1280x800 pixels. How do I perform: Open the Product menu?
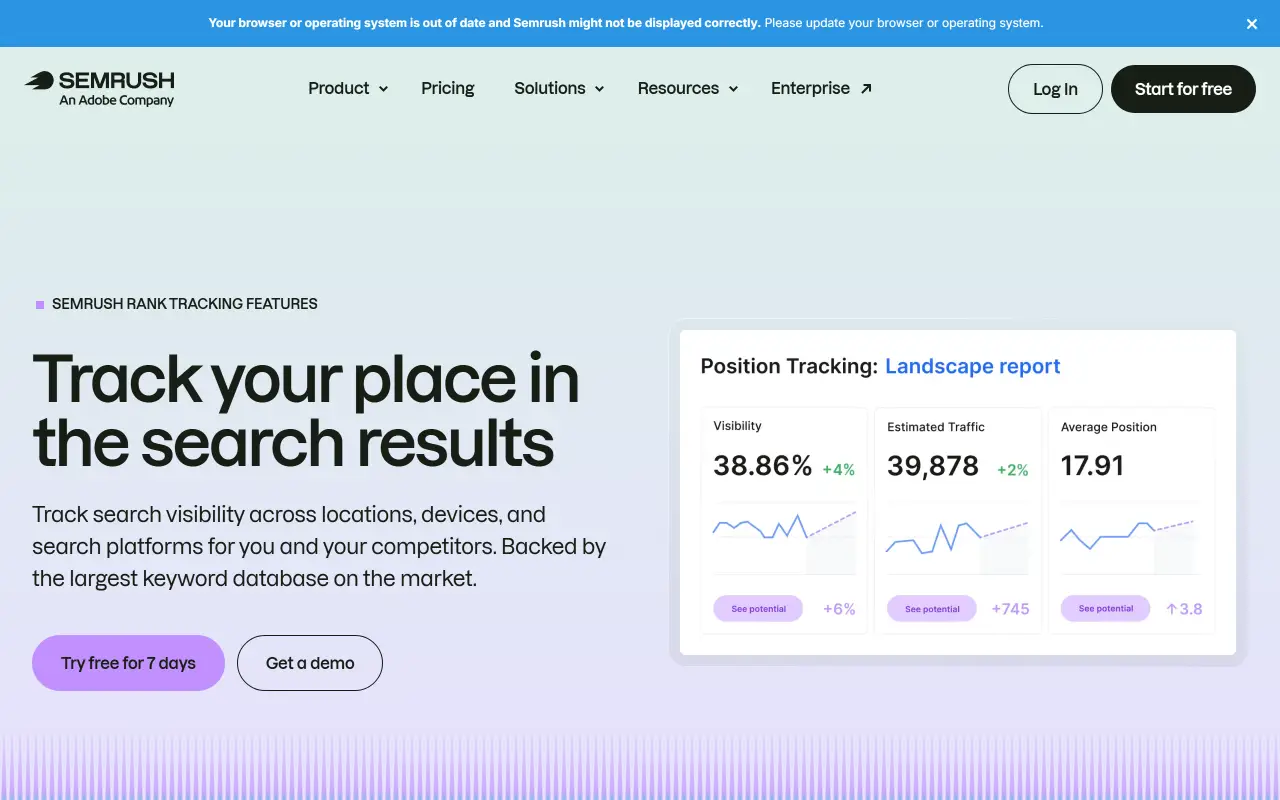tap(348, 88)
